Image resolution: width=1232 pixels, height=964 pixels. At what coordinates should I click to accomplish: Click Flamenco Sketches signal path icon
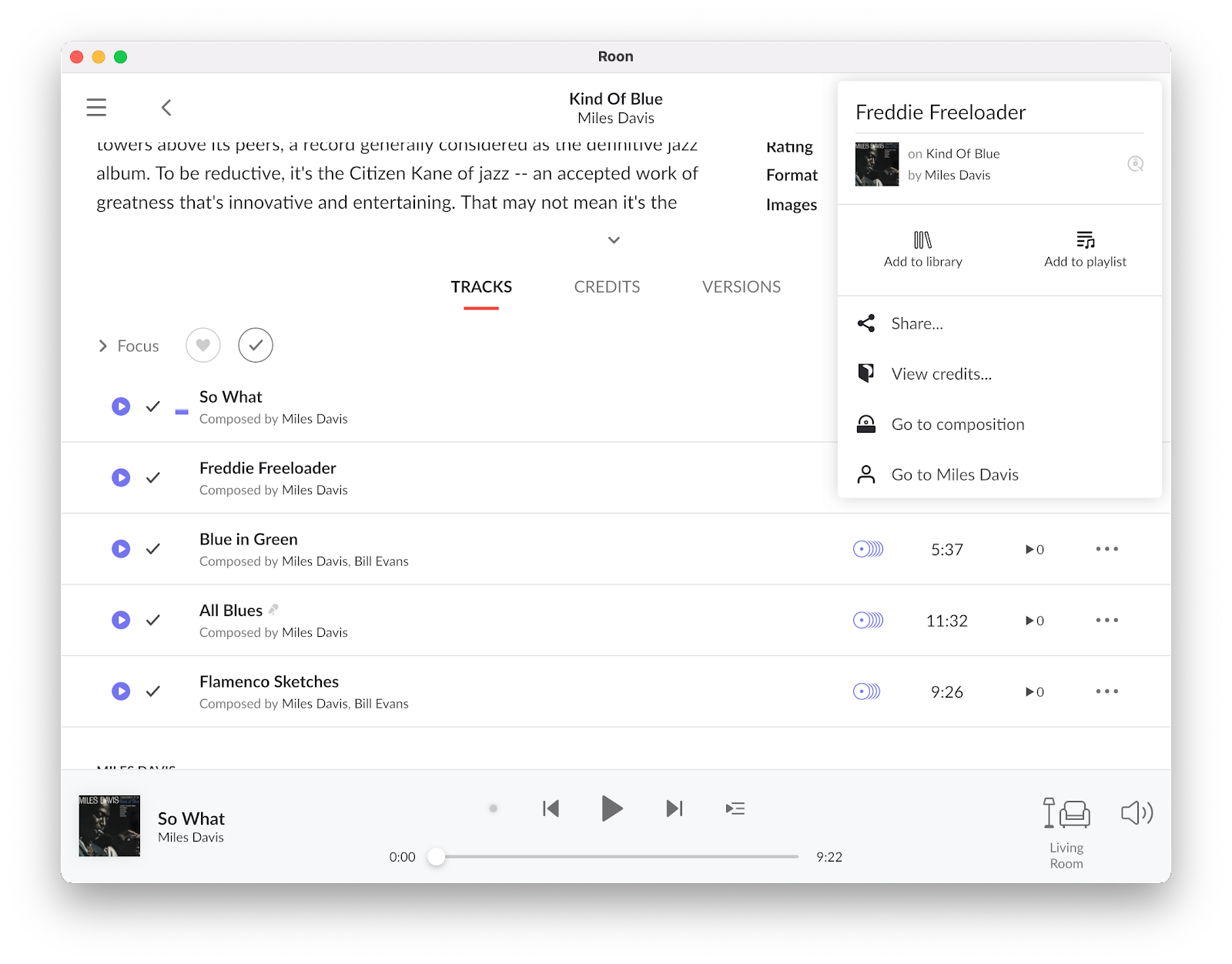pos(866,691)
